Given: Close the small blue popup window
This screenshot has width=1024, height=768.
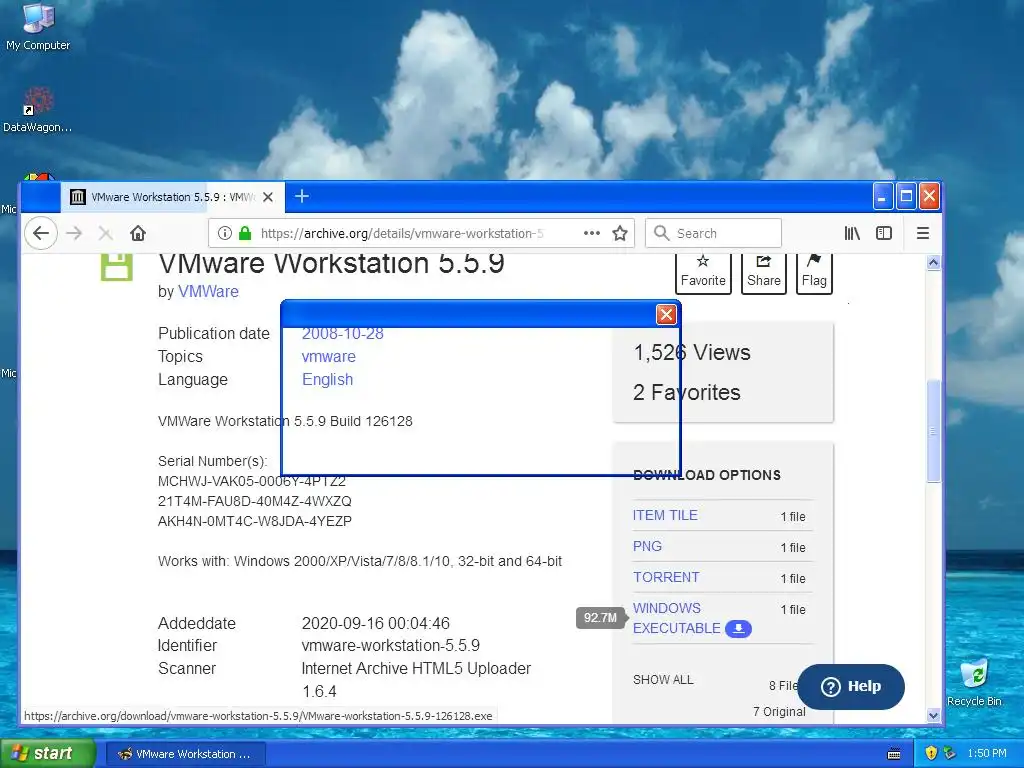Looking at the screenshot, I should (666, 315).
